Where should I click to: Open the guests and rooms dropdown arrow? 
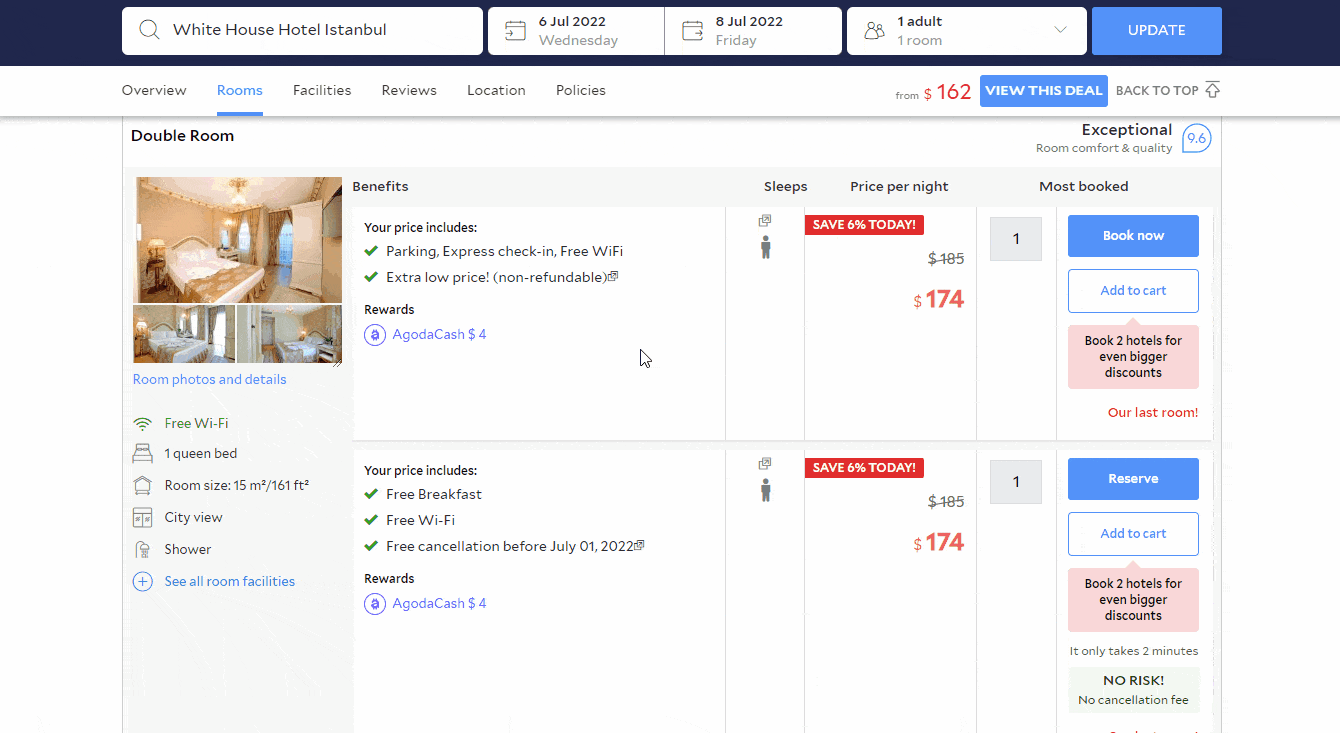[1060, 30]
